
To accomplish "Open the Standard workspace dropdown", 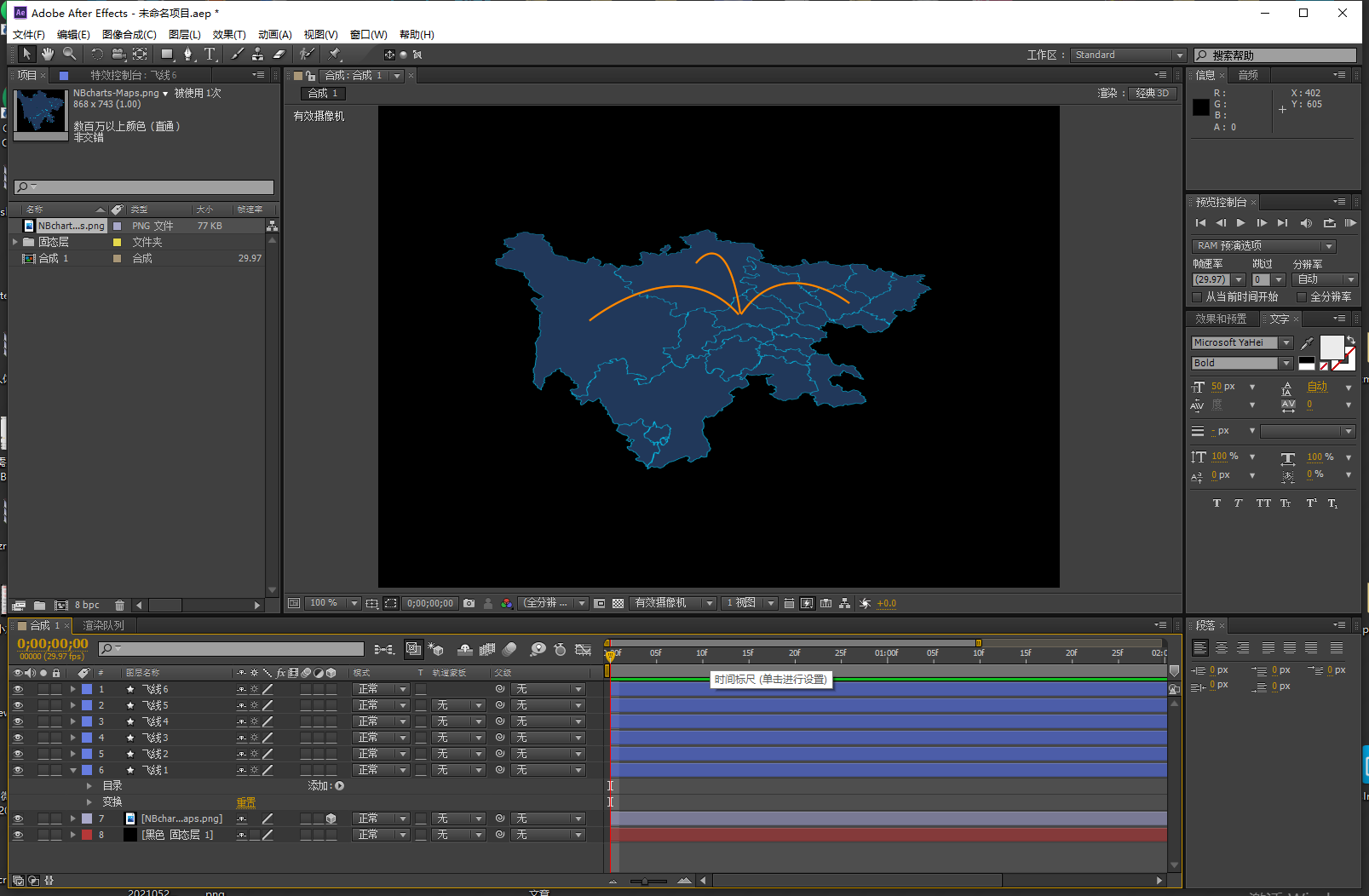I will coord(1128,55).
